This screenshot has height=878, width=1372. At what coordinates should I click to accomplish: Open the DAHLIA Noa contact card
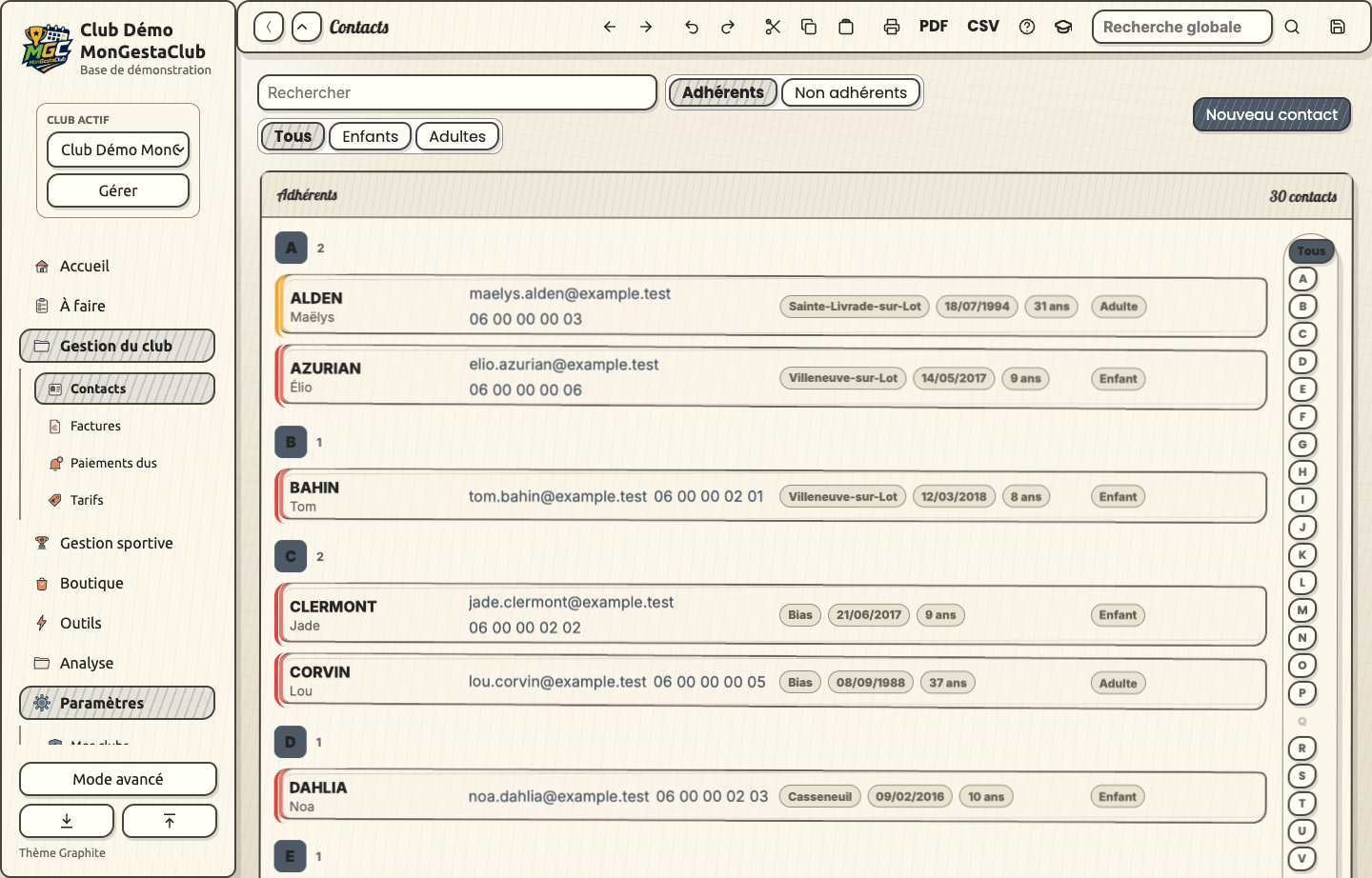tap(771, 796)
